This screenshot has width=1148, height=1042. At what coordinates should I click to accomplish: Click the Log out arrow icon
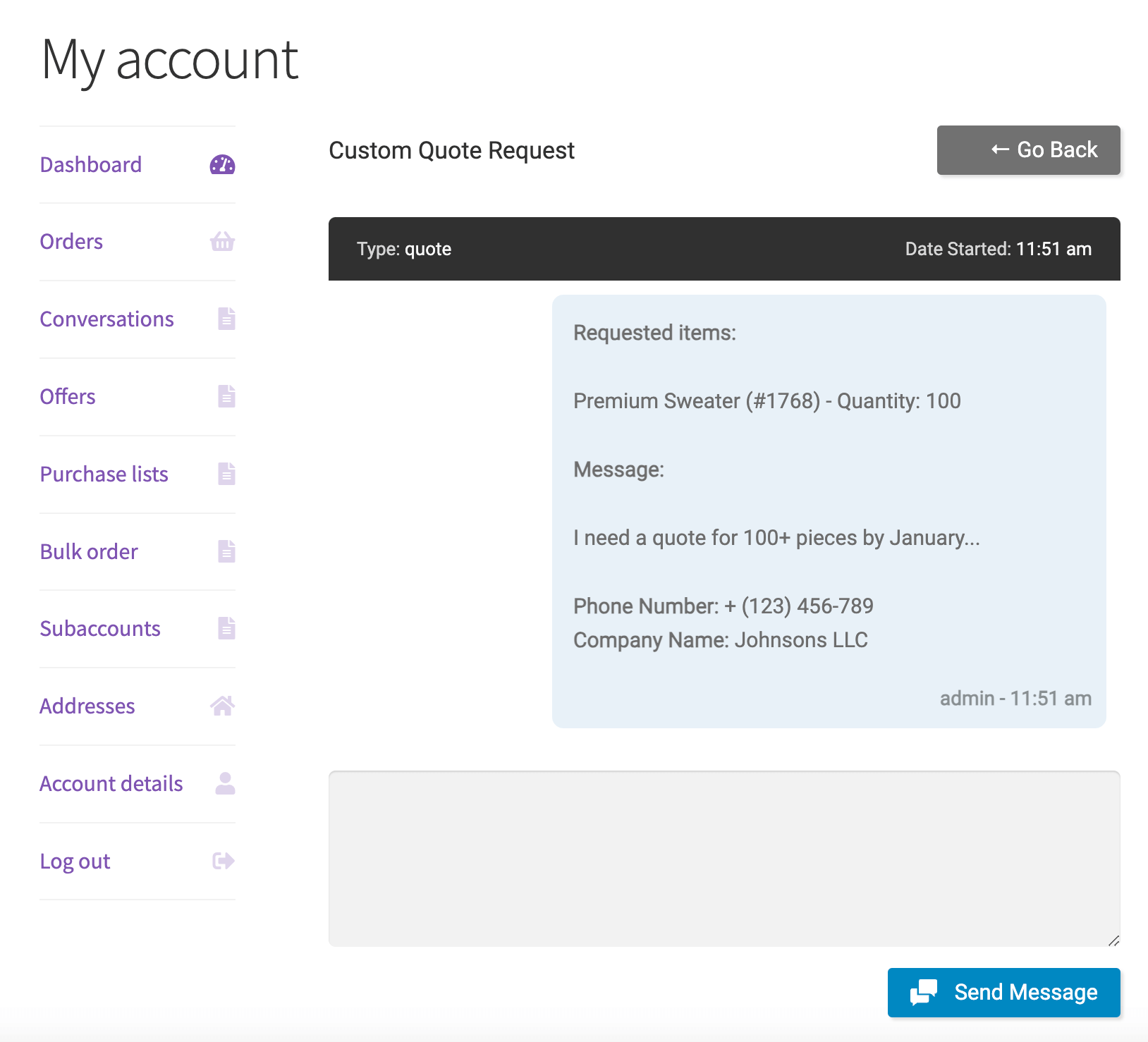pyautogui.click(x=224, y=861)
